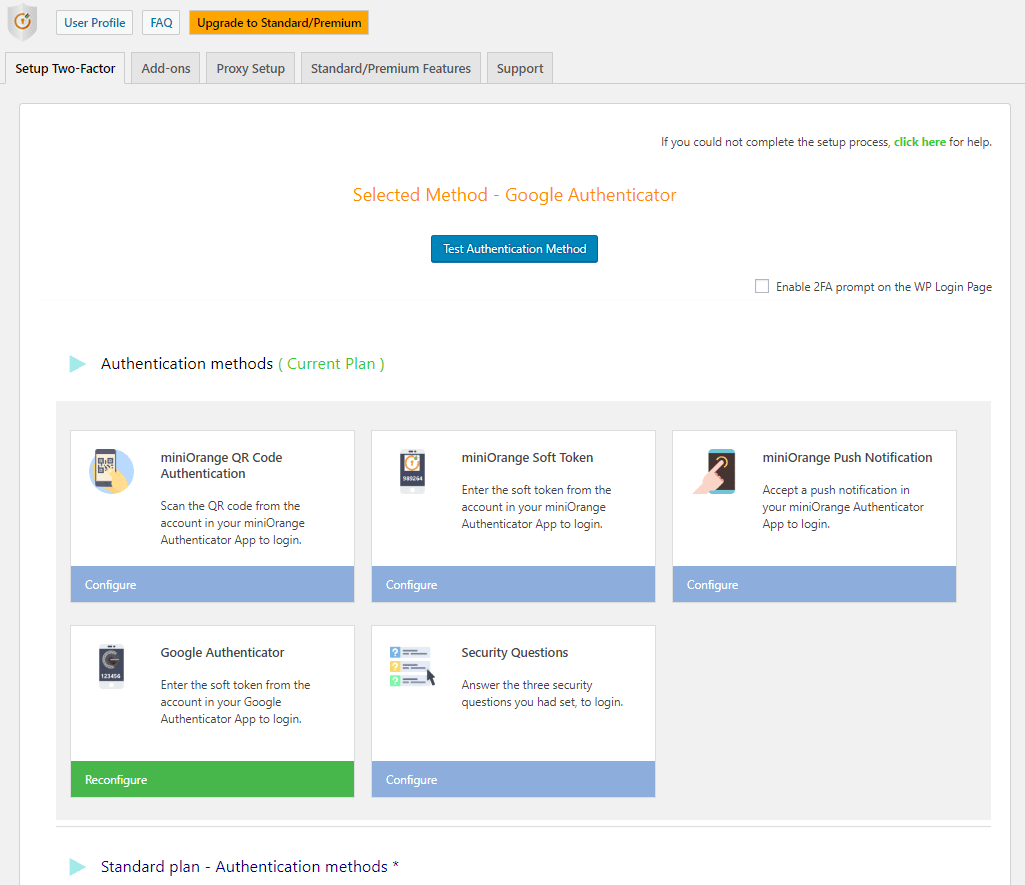Configure miniOrange Soft Token method
Image resolution: width=1025 pixels, height=885 pixels.
513,584
